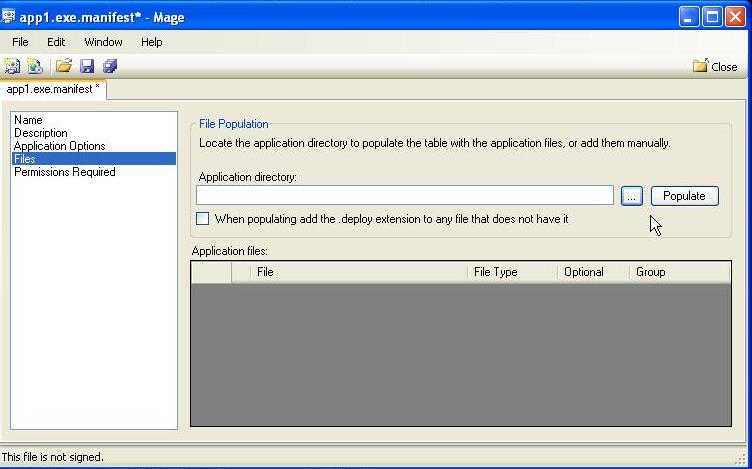The height and width of the screenshot is (469, 752).
Task: Click the Close button in the toolbar
Action: pyautogui.click(x=715, y=66)
